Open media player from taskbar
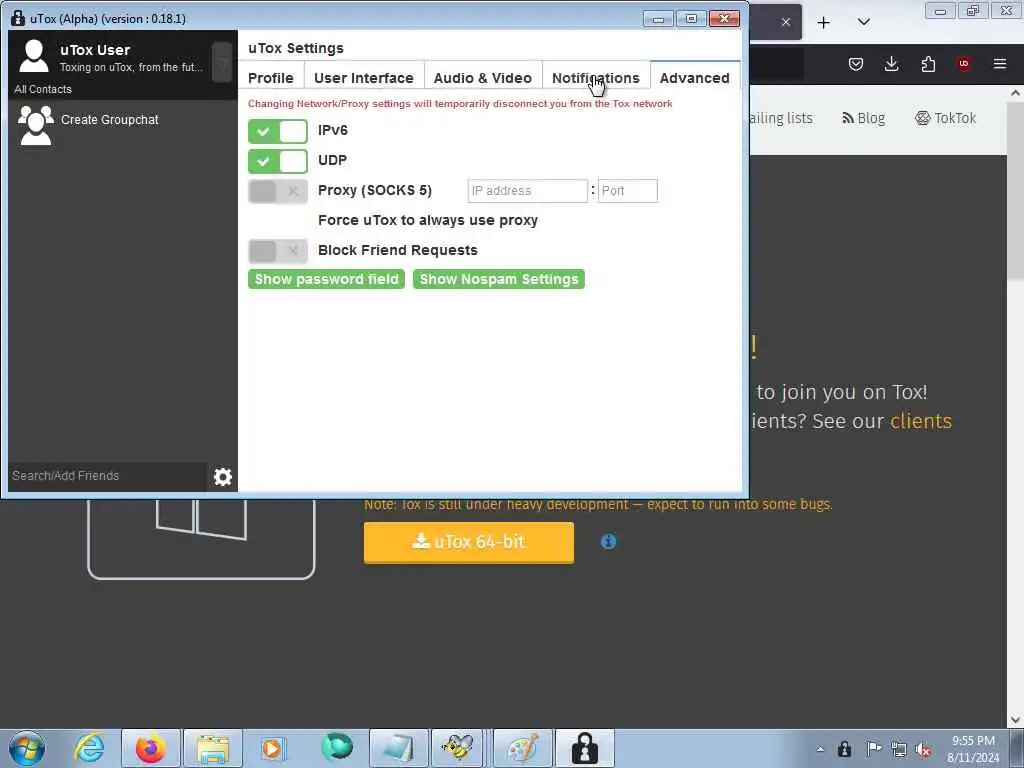The height and width of the screenshot is (768, 1024). 272,748
